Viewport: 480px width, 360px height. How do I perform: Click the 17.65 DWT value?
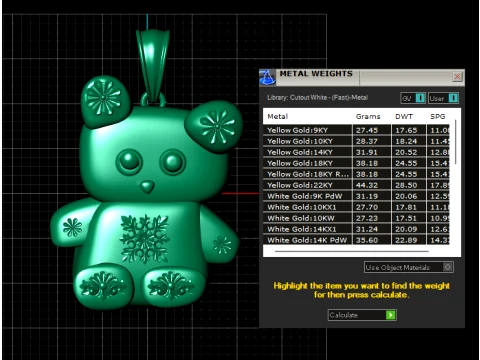click(406, 130)
